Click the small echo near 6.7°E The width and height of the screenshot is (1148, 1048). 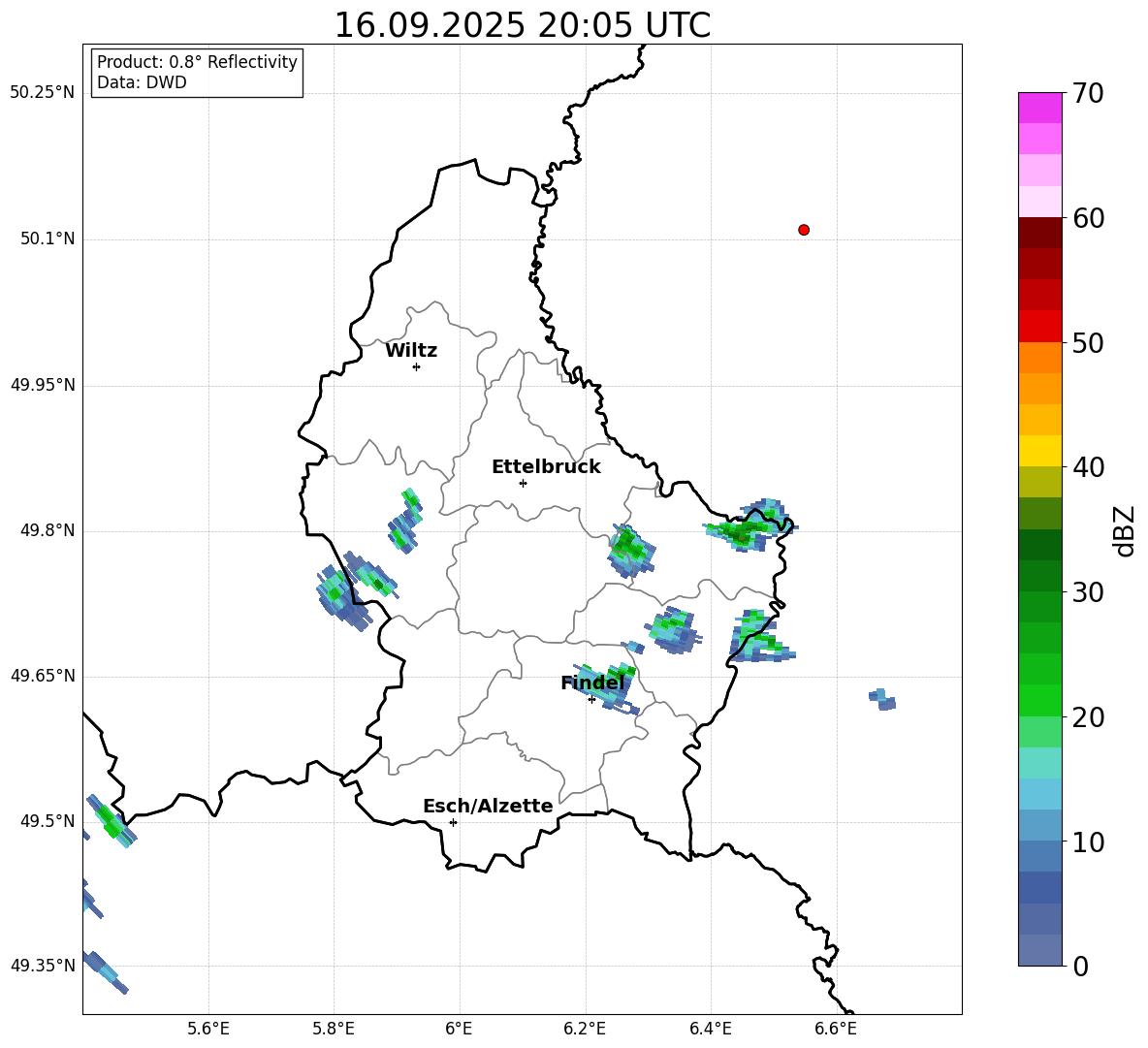click(x=881, y=699)
